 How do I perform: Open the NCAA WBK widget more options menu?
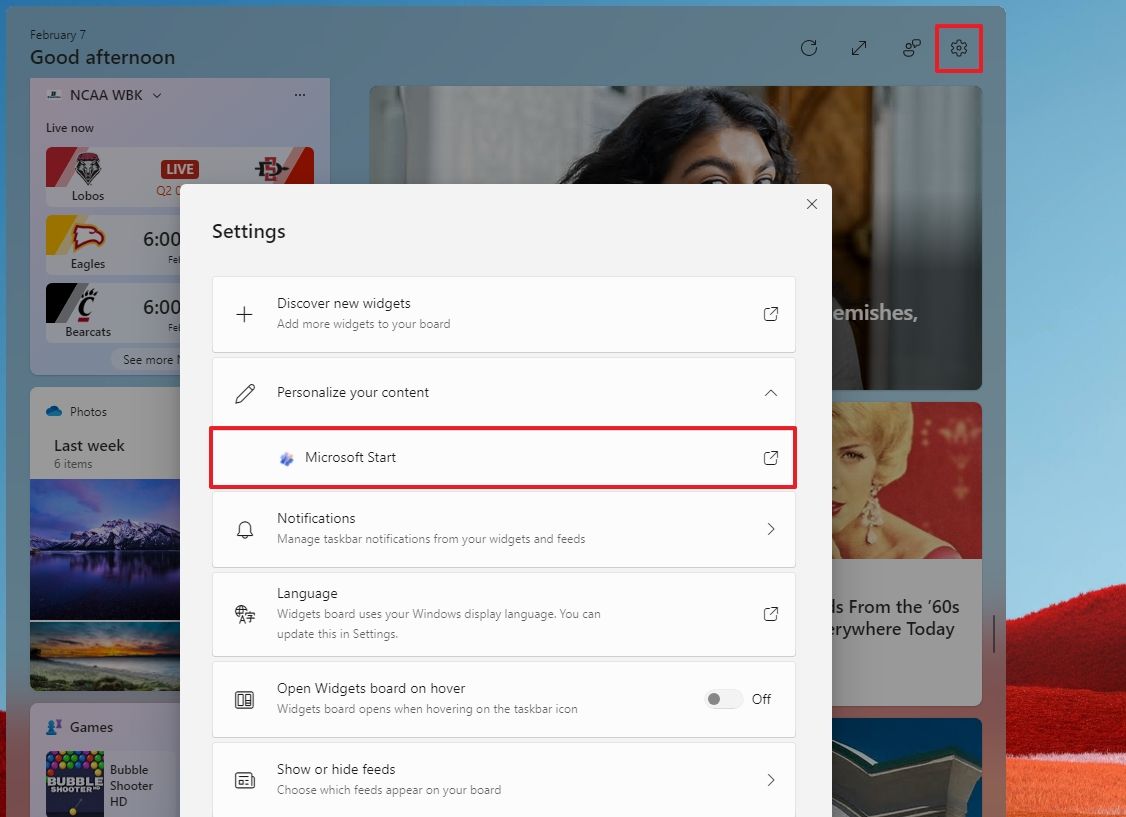click(299, 95)
